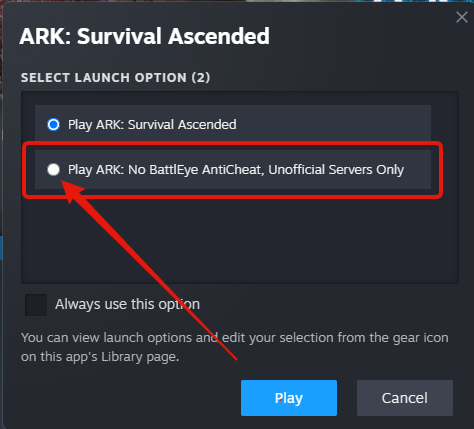Click the Play ARK: Survival Ascended option label

152,125
